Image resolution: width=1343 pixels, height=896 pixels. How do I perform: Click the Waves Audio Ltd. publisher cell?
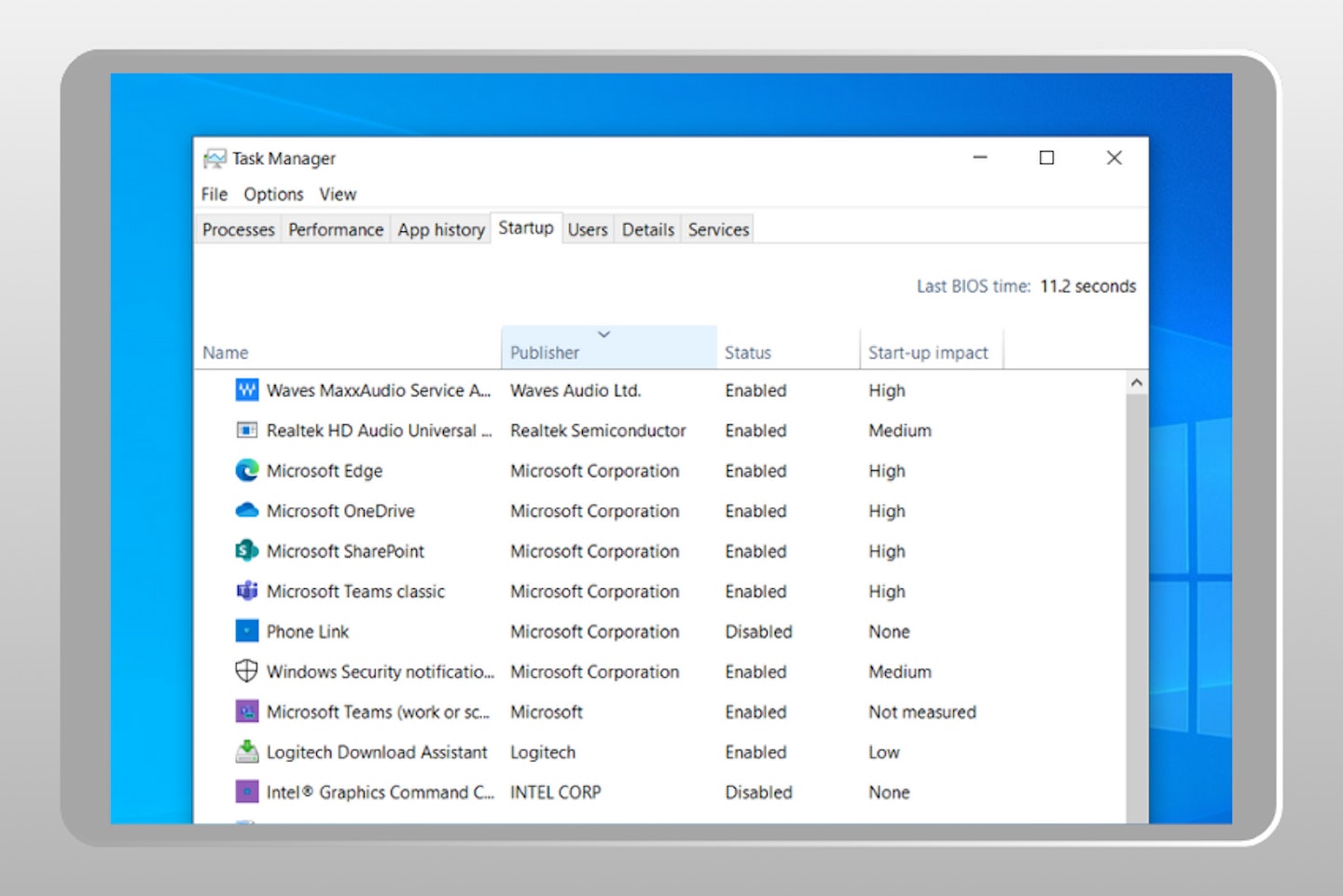[575, 390]
